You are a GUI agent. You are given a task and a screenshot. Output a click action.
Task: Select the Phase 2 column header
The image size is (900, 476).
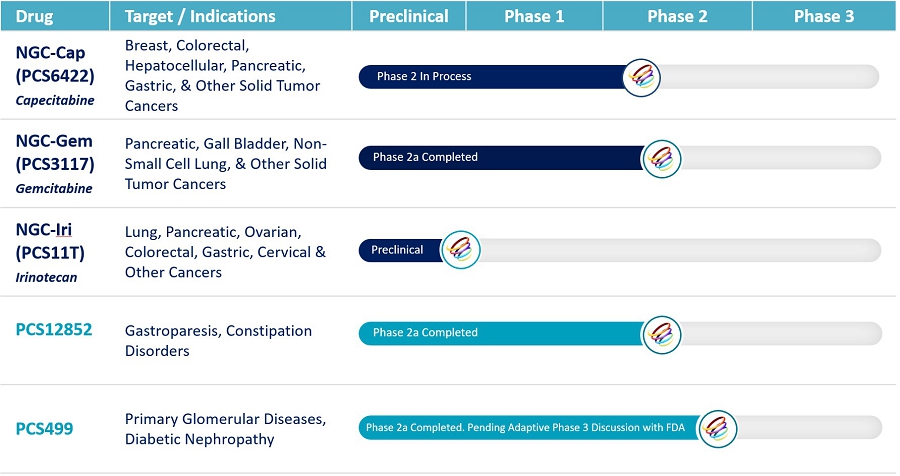(677, 16)
